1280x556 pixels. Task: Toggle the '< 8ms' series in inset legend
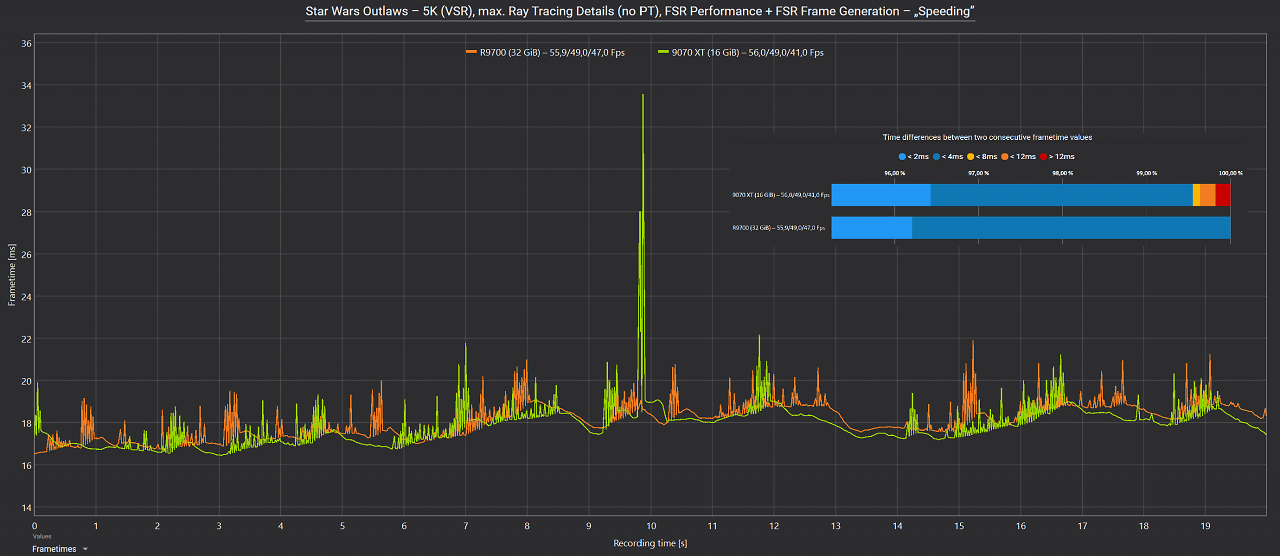coord(984,156)
